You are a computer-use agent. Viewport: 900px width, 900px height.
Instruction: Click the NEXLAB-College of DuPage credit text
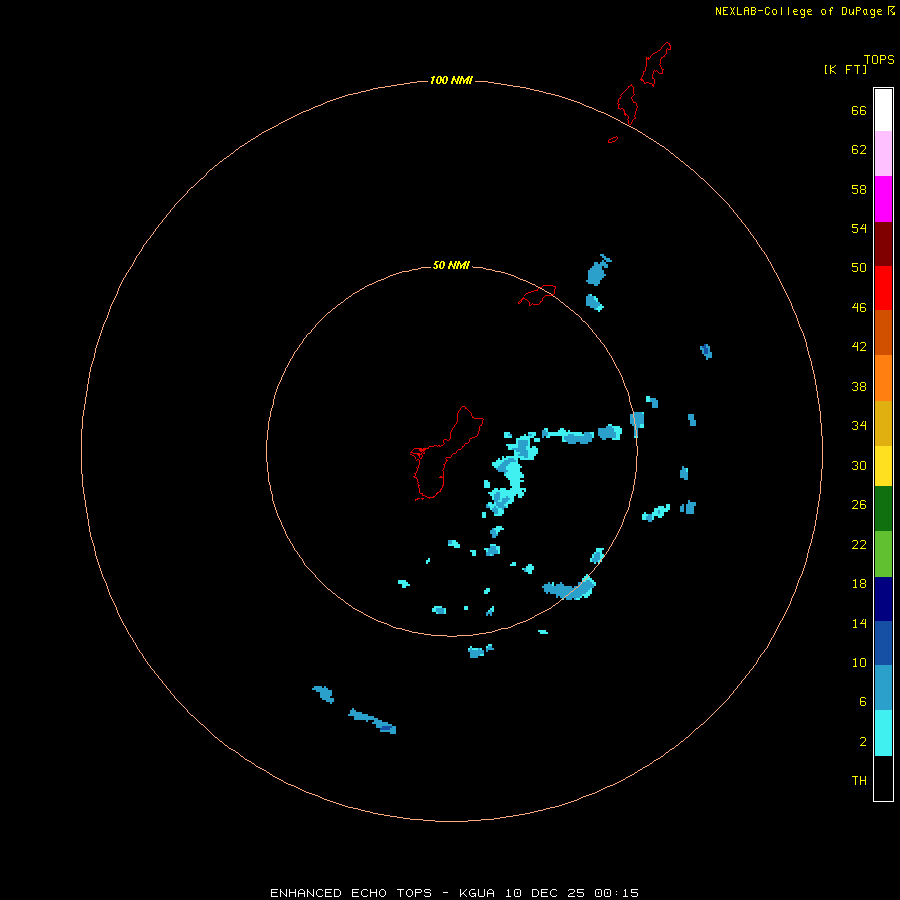coord(804,11)
